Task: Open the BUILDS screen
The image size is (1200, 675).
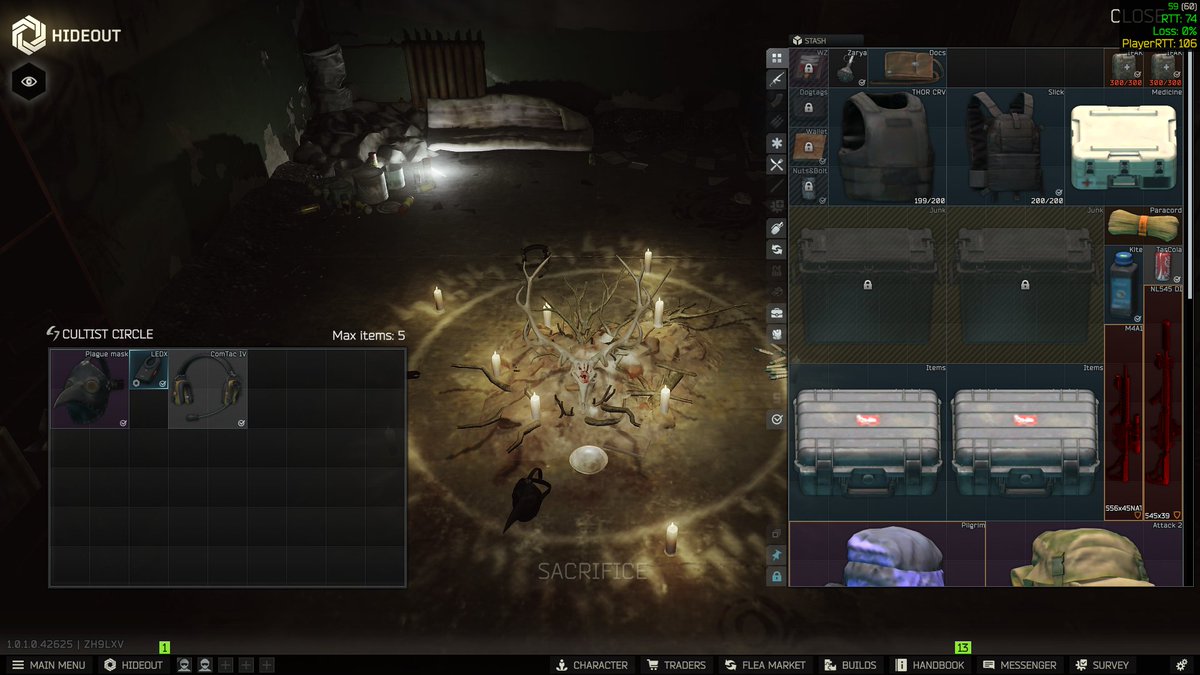Action: point(850,665)
